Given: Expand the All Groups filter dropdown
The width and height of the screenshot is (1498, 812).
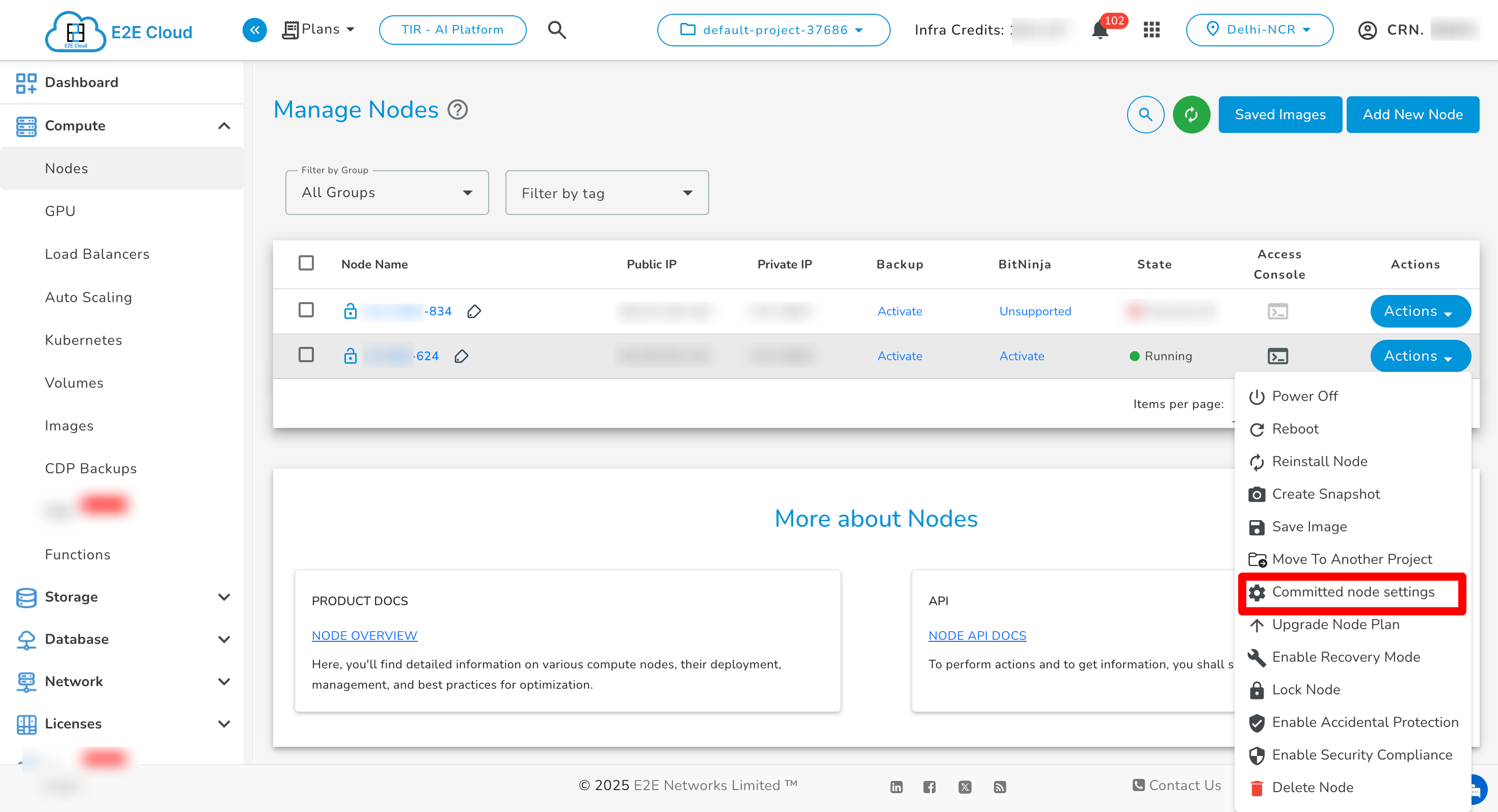Looking at the screenshot, I should click(x=386, y=193).
